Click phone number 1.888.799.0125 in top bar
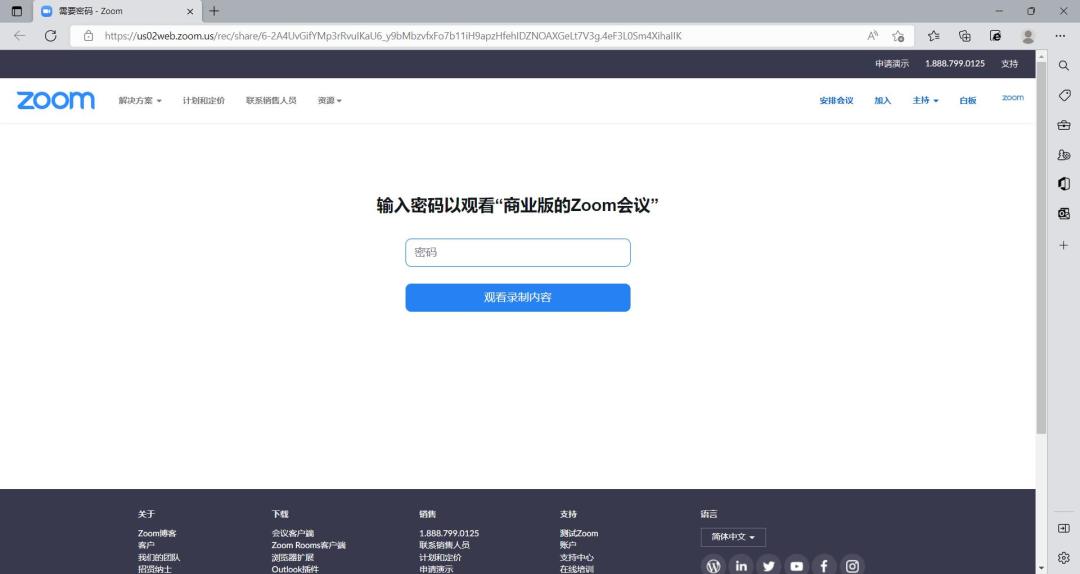 (x=955, y=63)
